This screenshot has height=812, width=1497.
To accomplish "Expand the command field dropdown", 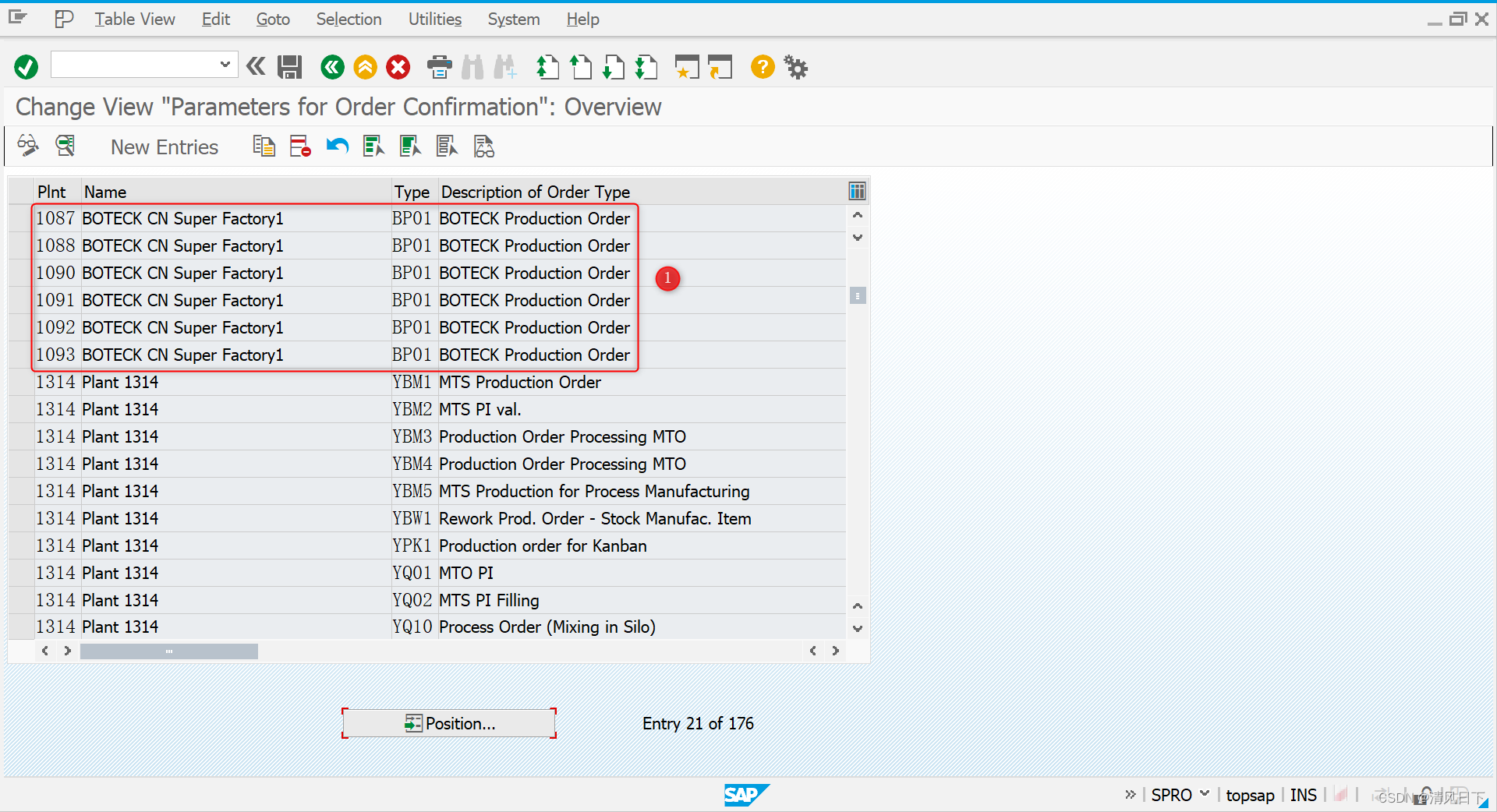I will point(225,65).
